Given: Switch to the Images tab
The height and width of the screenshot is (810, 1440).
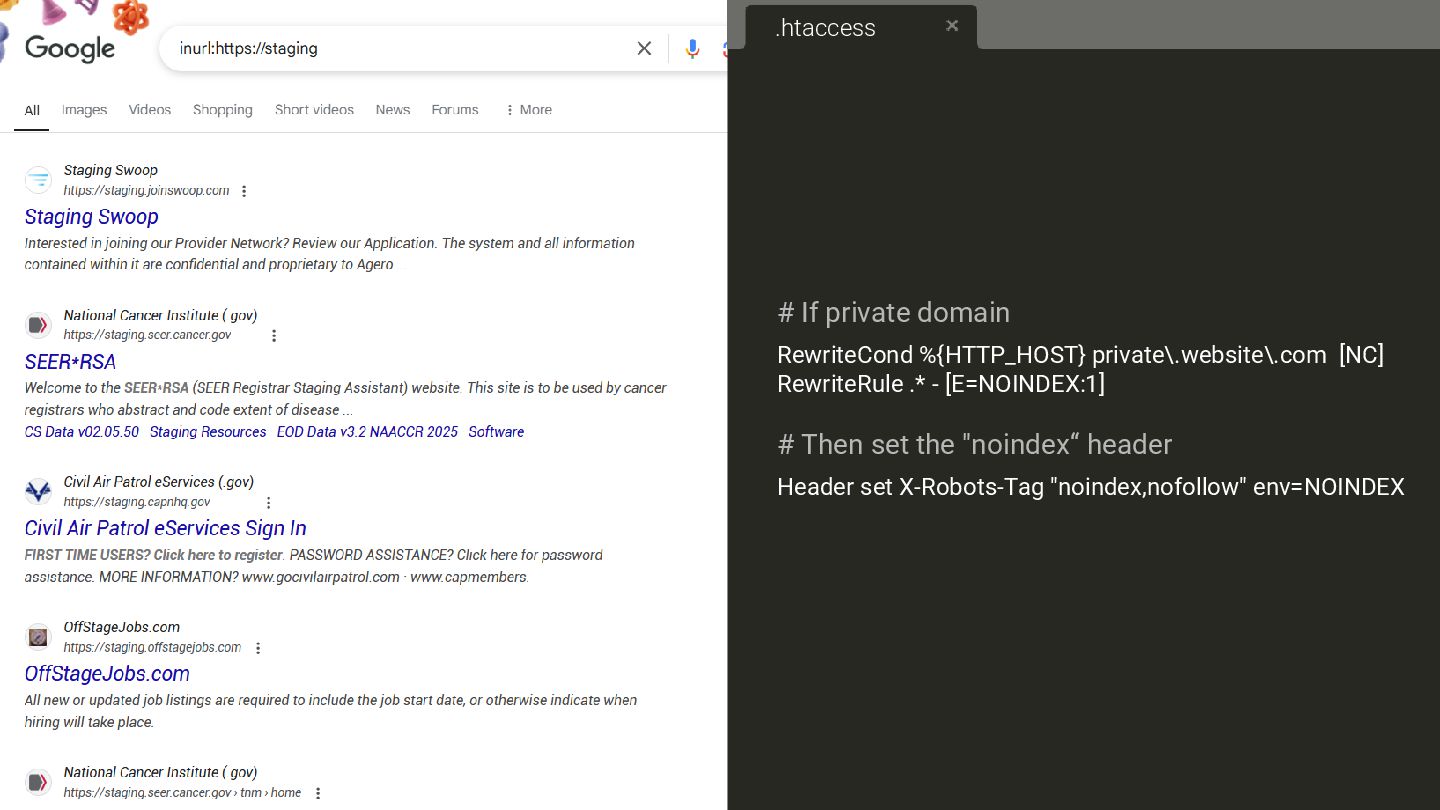Looking at the screenshot, I should 84,110.
